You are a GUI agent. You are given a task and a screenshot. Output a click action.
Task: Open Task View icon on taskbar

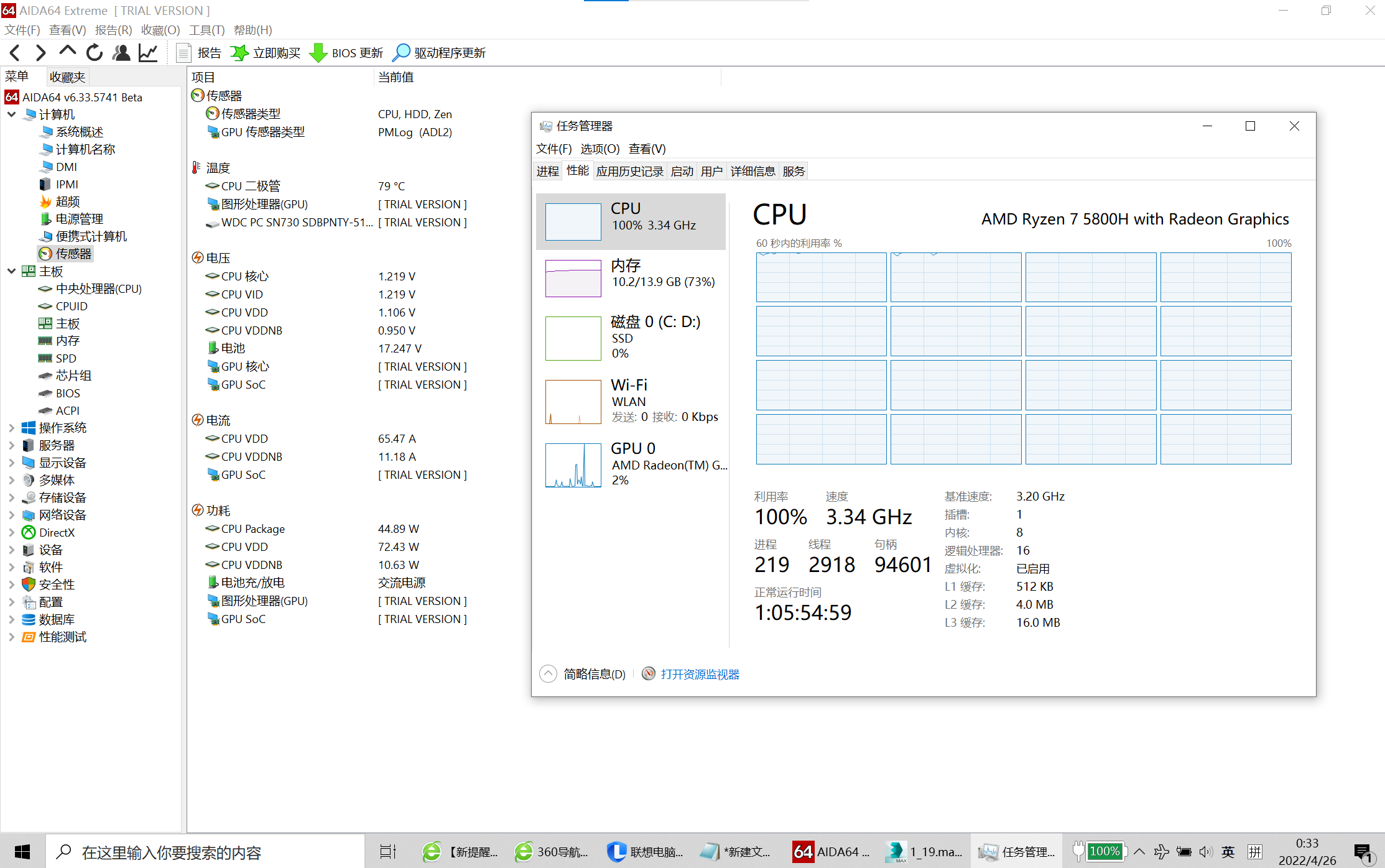(388, 851)
